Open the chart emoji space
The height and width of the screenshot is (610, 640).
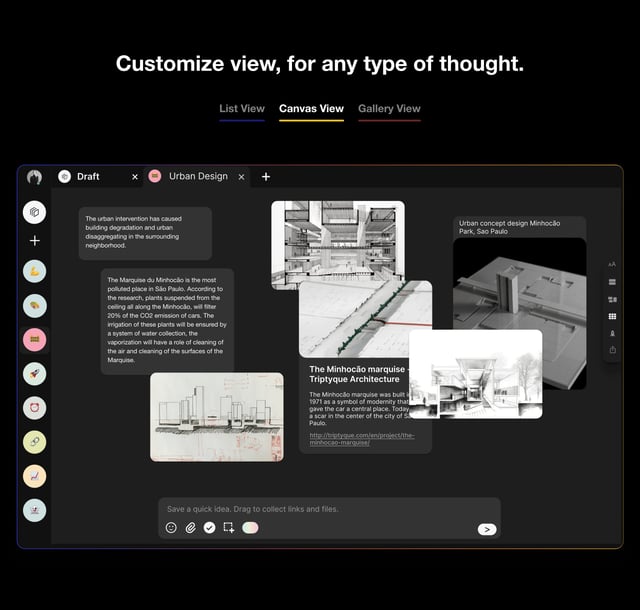[x=35, y=476]
